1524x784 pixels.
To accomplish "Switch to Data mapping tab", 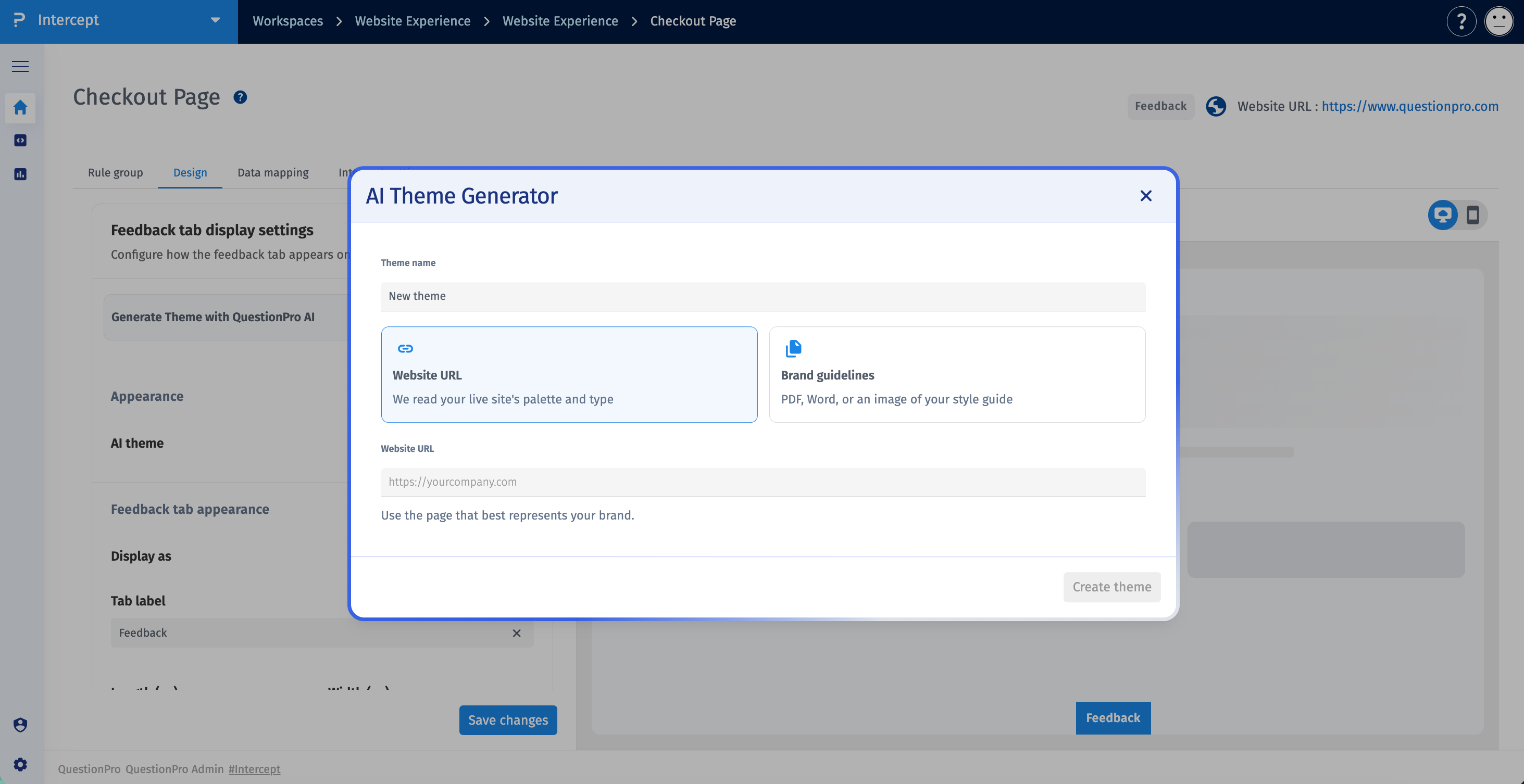I will [x=273, y=173].
